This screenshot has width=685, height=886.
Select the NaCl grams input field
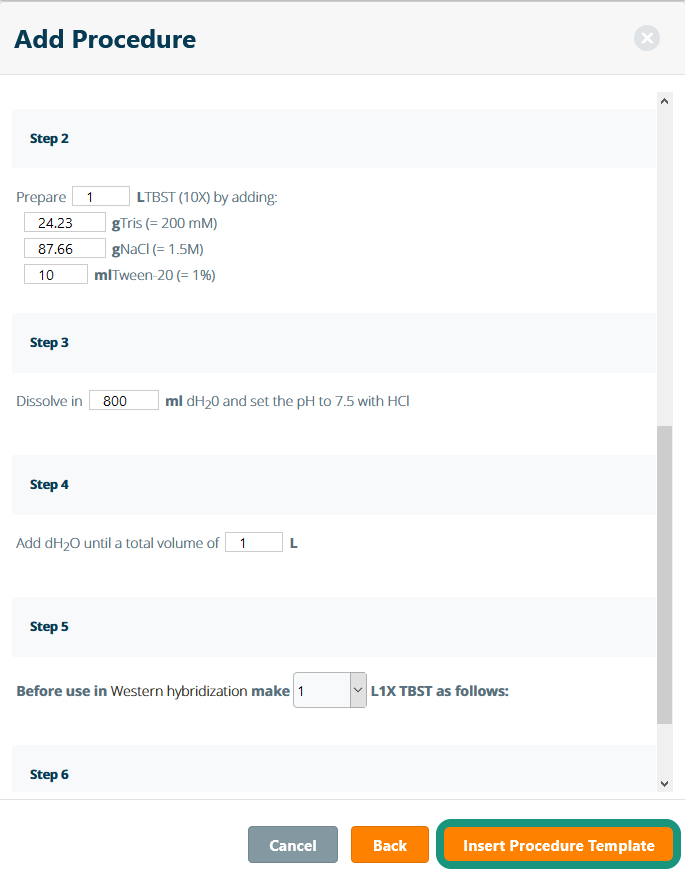(x=64, y=249)
